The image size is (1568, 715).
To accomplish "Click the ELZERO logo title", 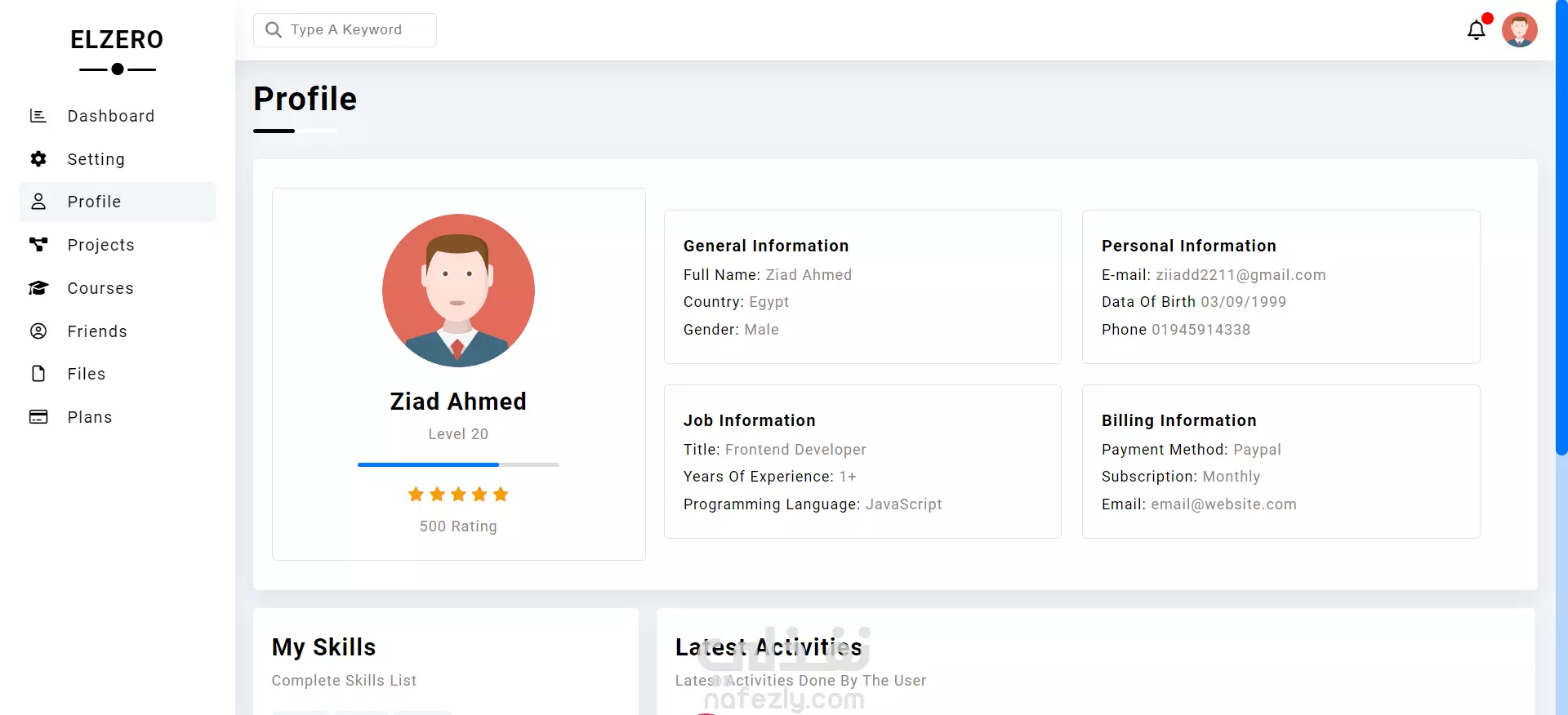I will (117, 39).
